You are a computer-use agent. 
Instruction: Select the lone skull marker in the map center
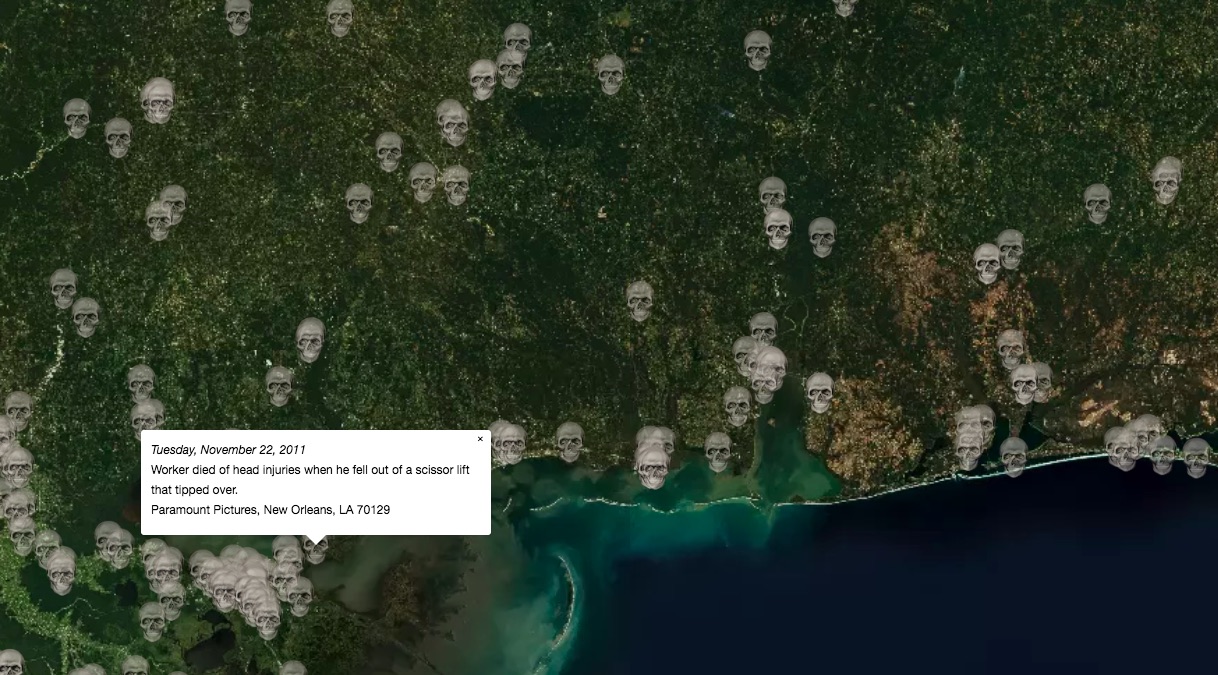click(x=640, y=300)
